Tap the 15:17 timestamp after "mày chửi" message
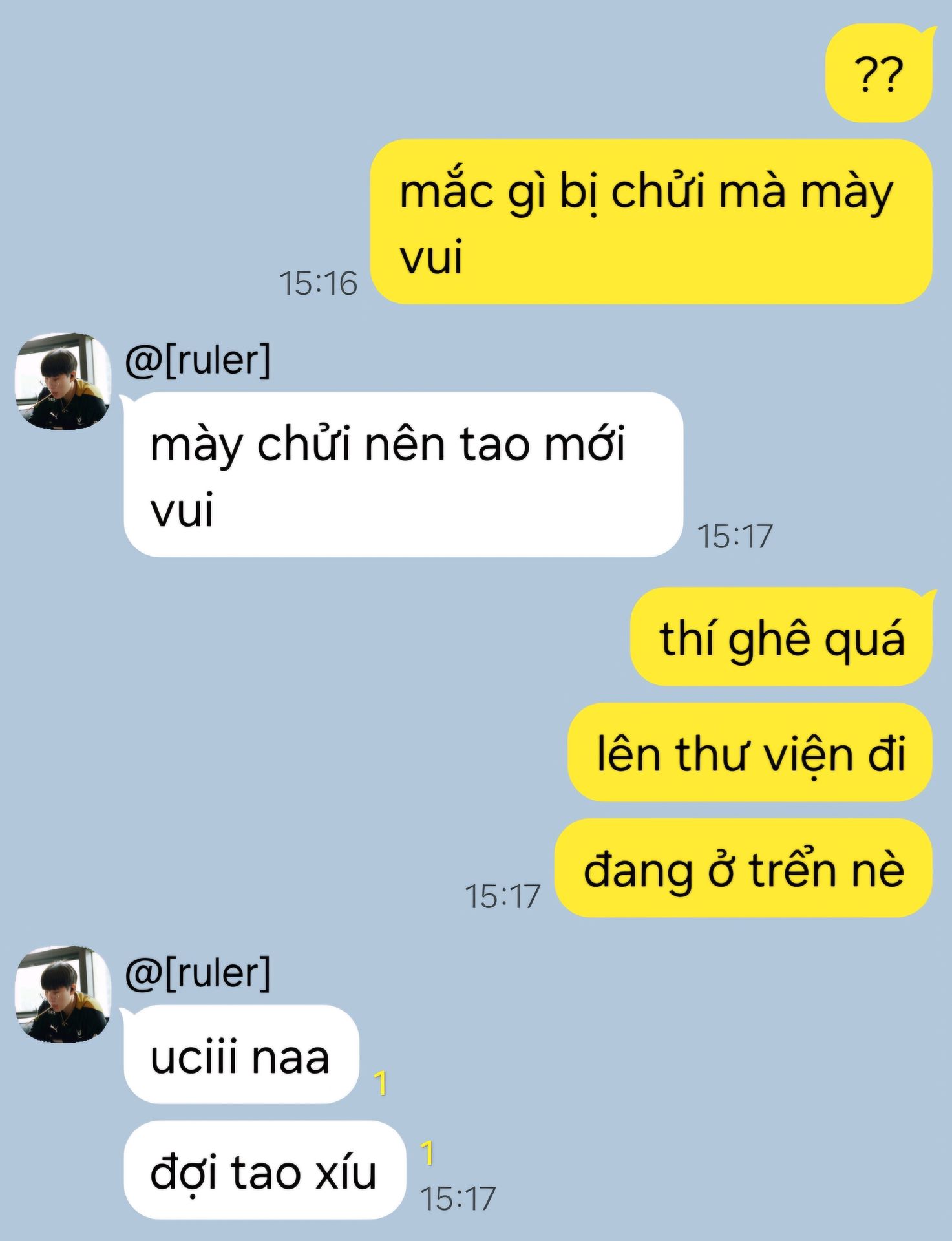 (735, 536)
